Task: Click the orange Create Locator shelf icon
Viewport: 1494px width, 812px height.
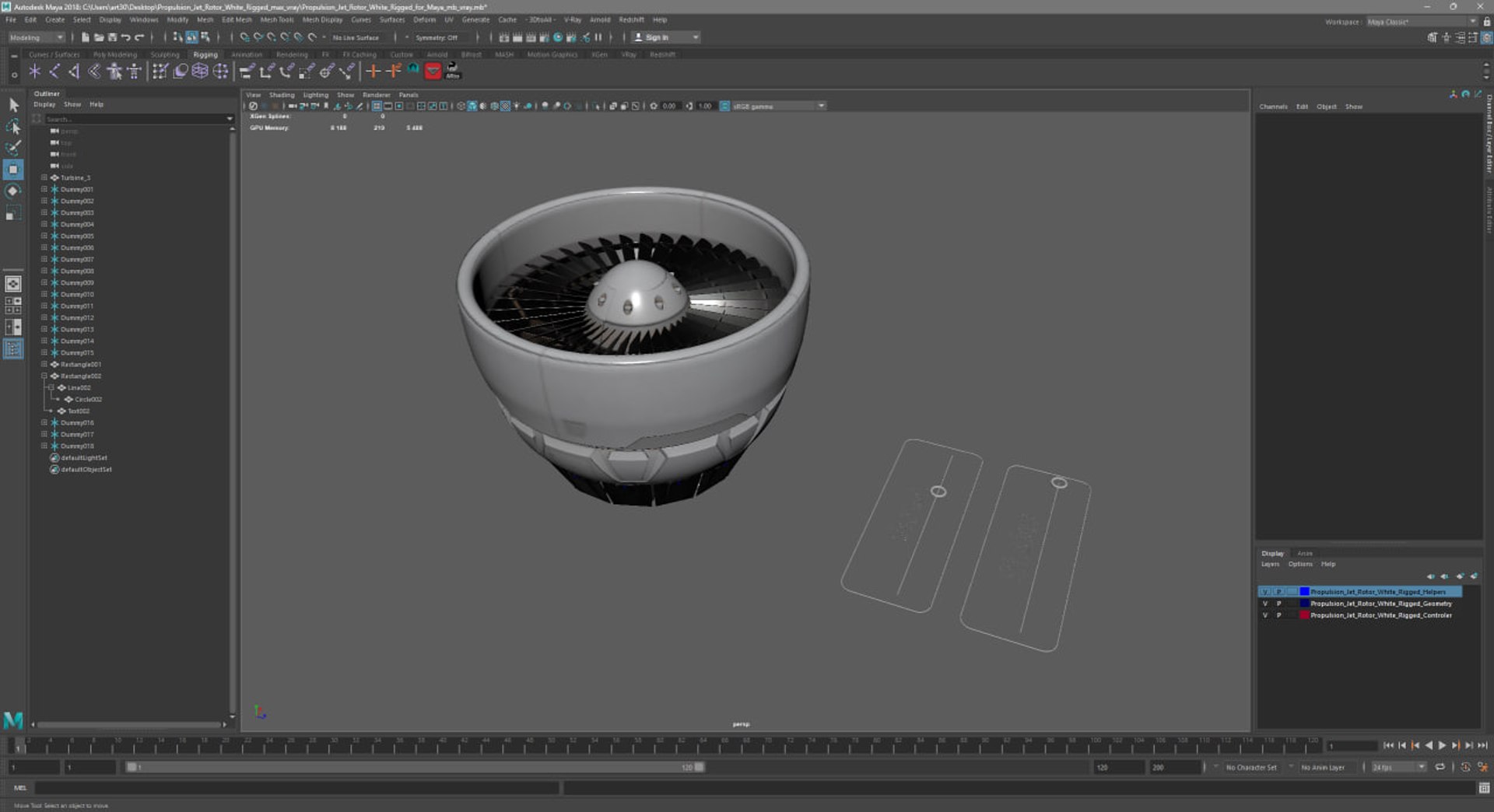Action: tap(373, 72)
